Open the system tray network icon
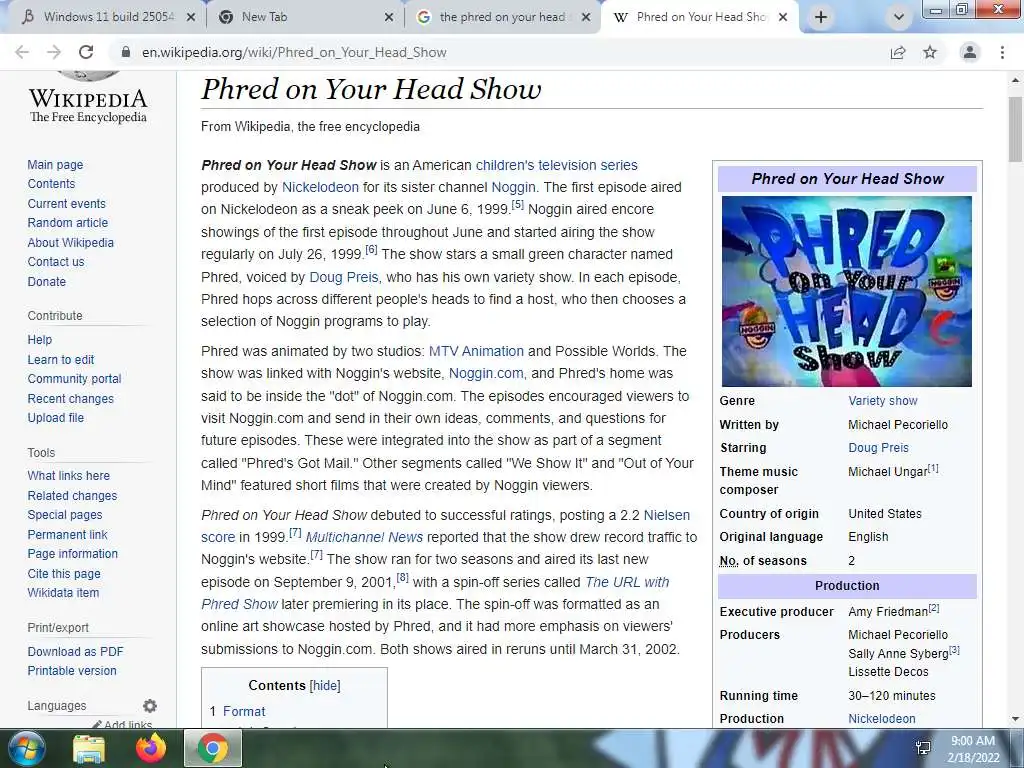Screen dimensions: 1024x768 pyautogui.click(x=923, y=748)
